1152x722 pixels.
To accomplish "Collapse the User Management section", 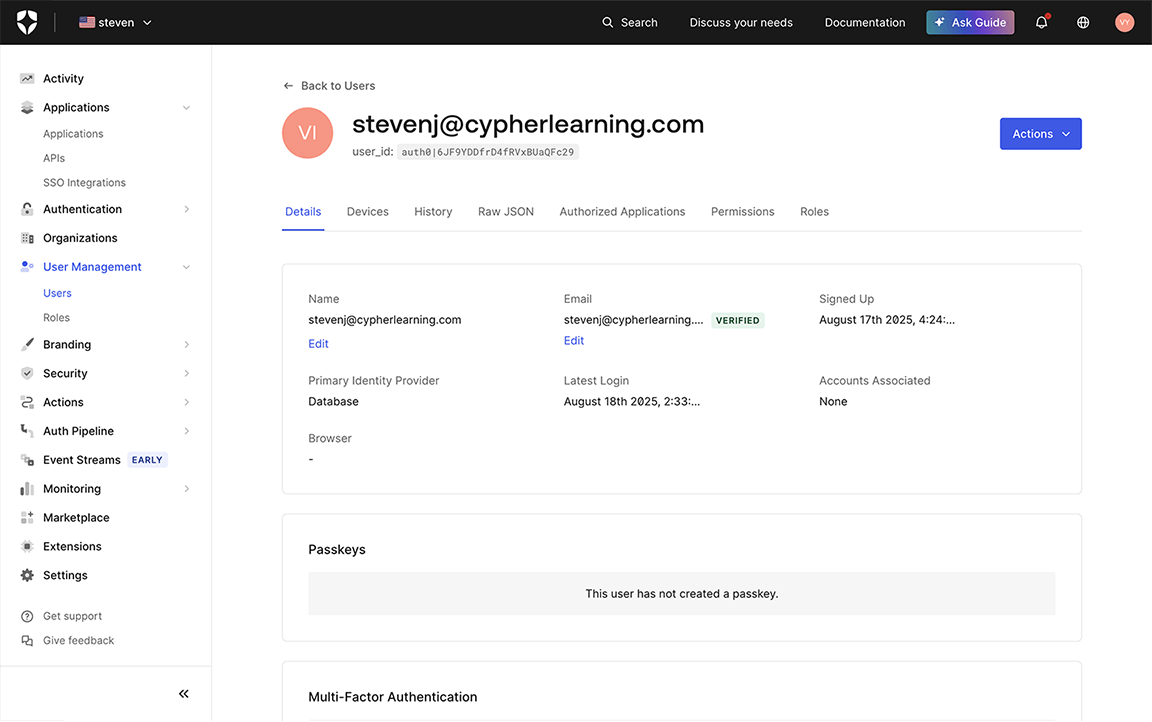I will tap(186, 267).
